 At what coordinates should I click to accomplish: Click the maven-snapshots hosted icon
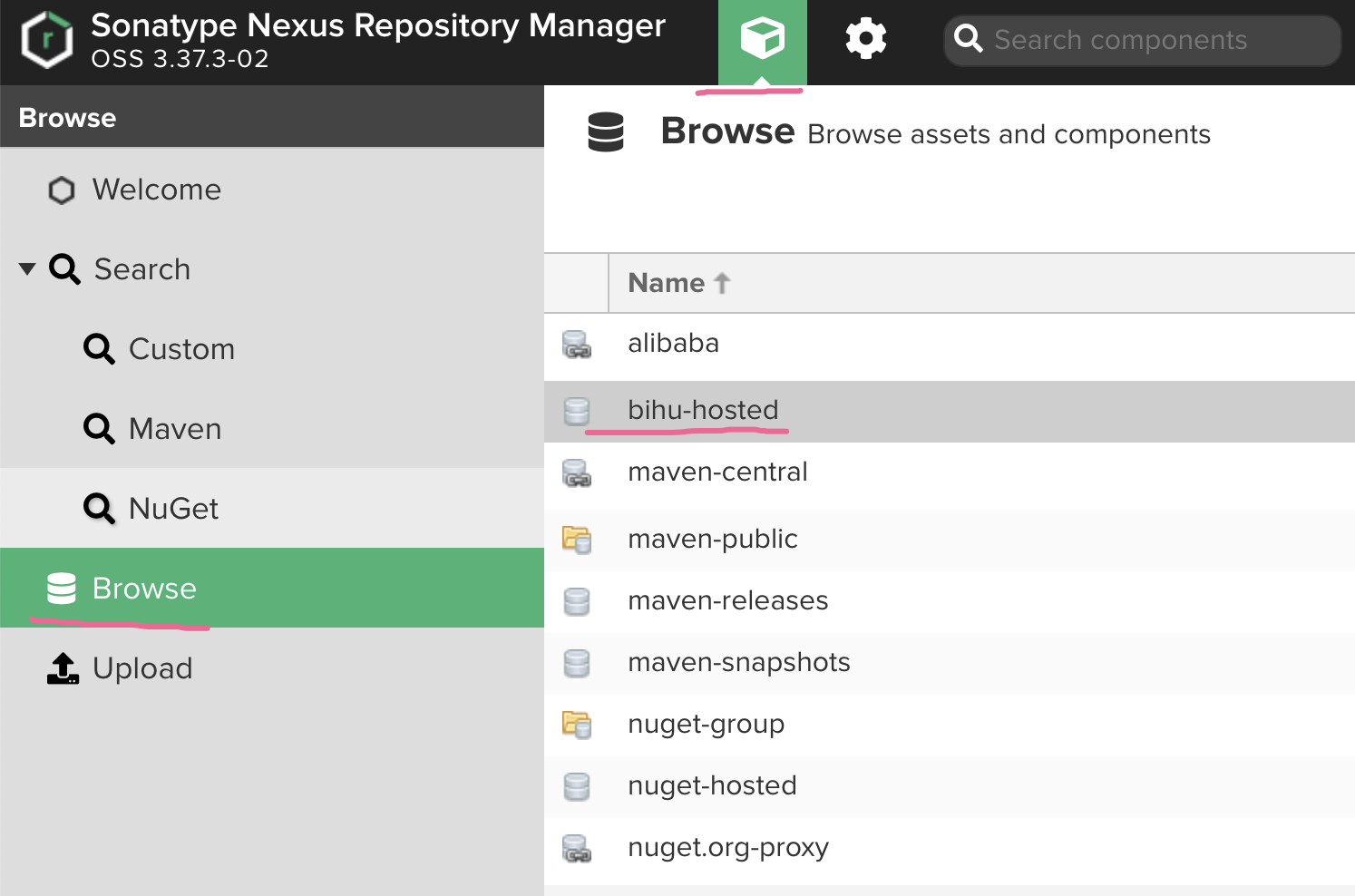(577, 663)
